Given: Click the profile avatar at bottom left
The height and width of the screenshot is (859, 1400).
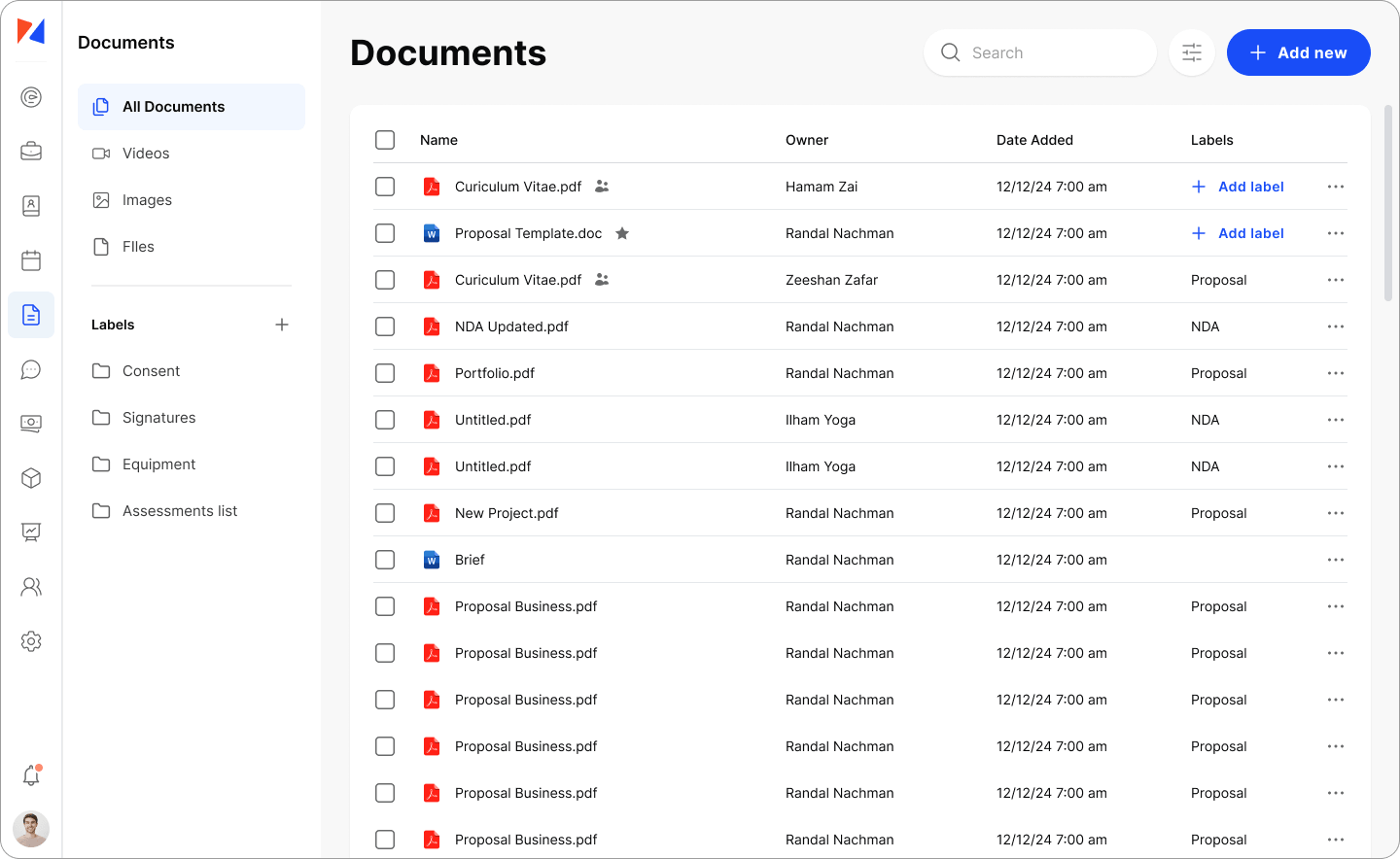Looking at the screenshot, I should point(30,829).
